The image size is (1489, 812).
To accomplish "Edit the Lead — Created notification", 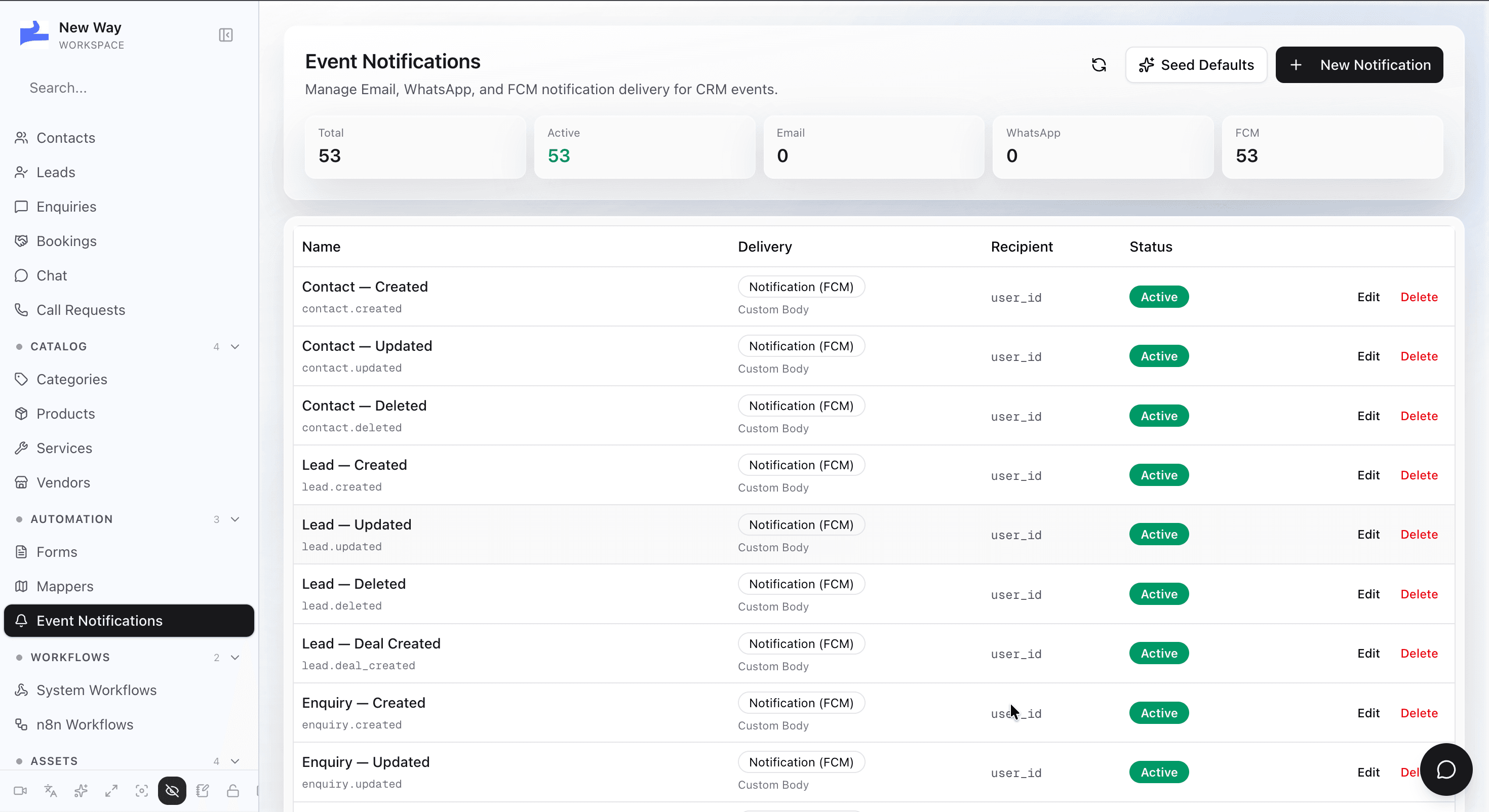I will pyautogui.click(x=1368, y=475).
